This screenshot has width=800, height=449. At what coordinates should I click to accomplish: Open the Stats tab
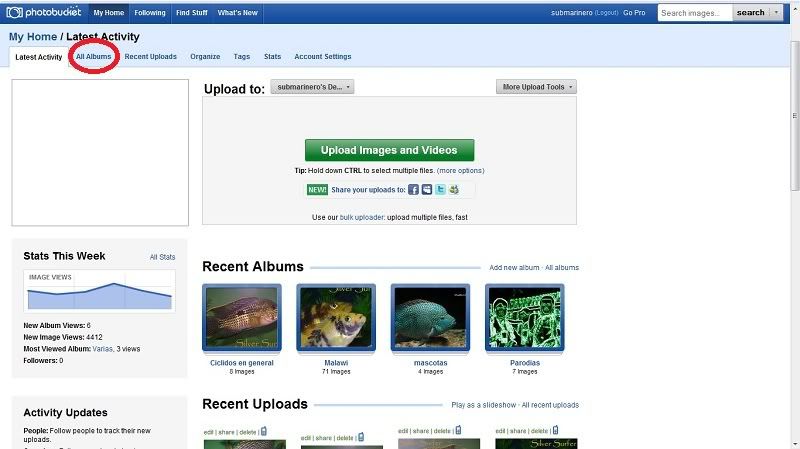click(272, 57)
